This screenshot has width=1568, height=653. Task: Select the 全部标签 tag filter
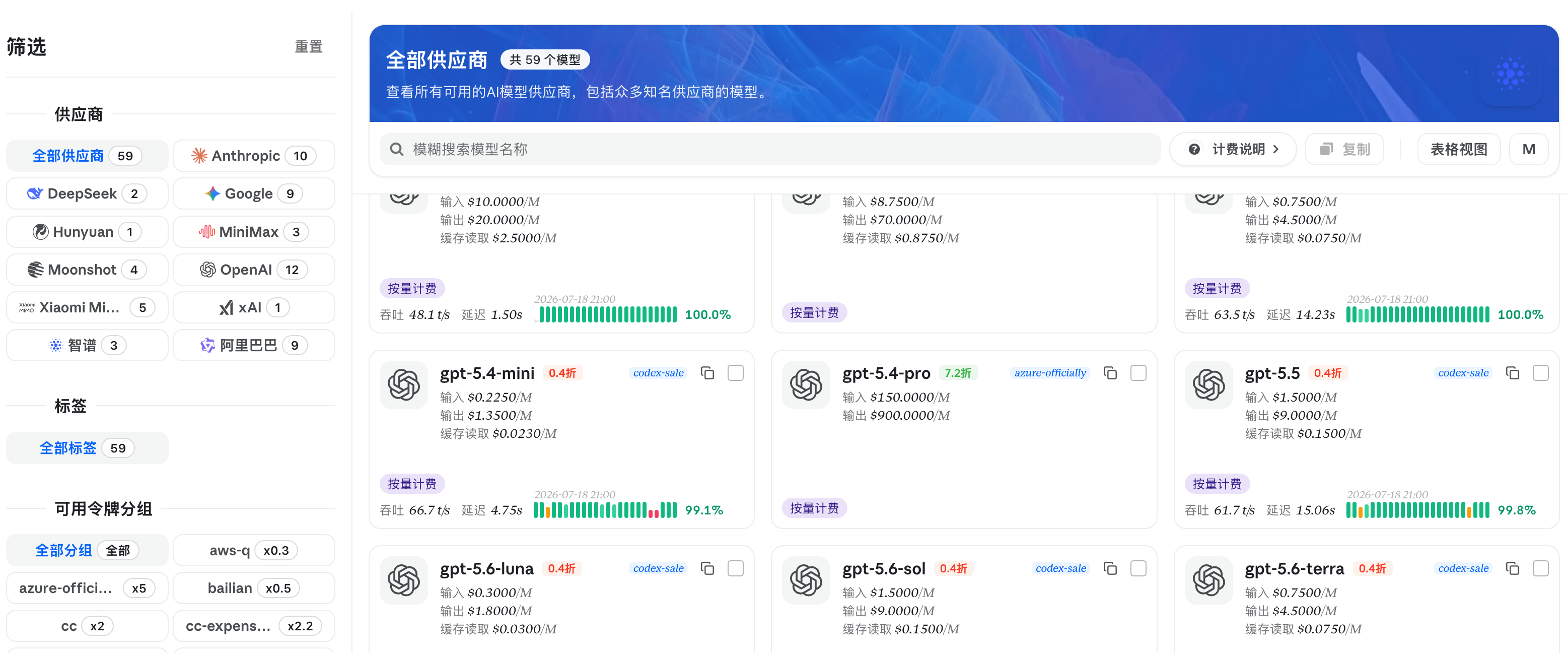coord(87,448)
